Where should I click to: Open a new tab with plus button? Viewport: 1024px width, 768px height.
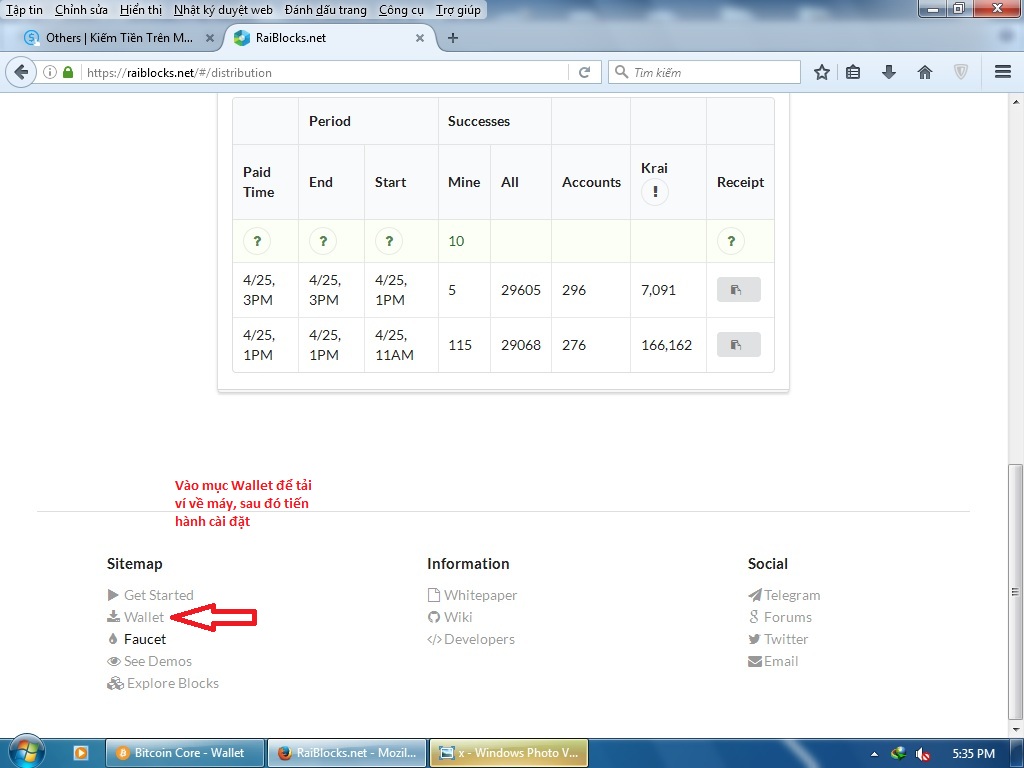coord(453,38)
